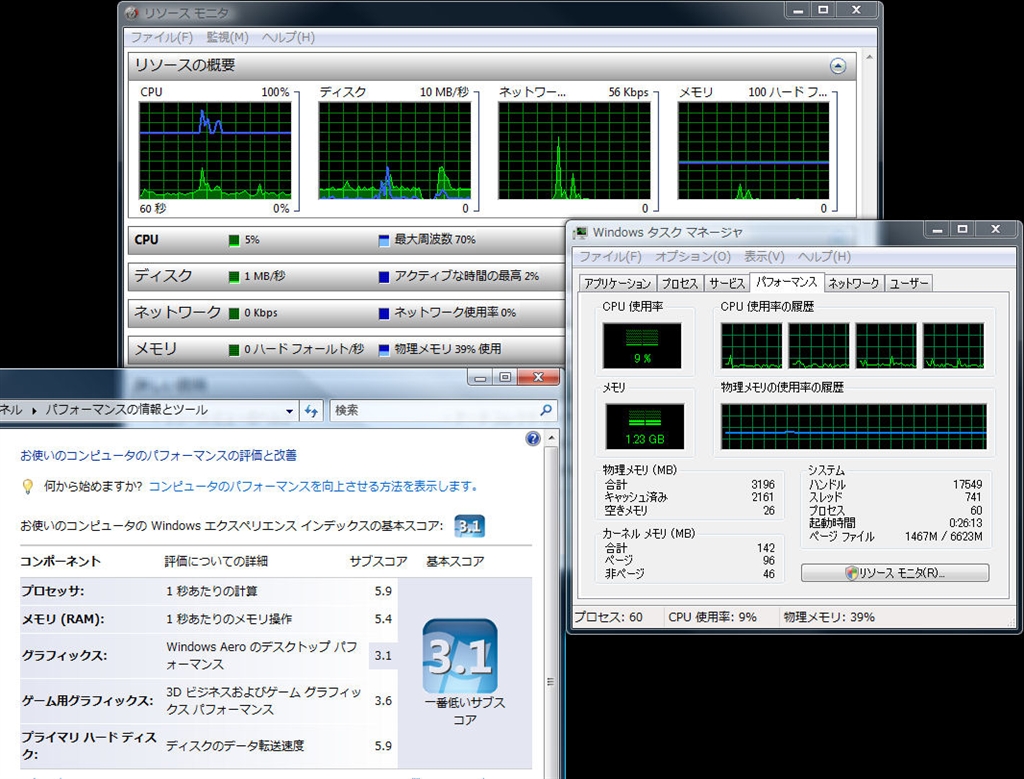Screen dimensions: 1024x779
Task: Open ヘルプ(H) menu in Task Manager
Action: 824,257
